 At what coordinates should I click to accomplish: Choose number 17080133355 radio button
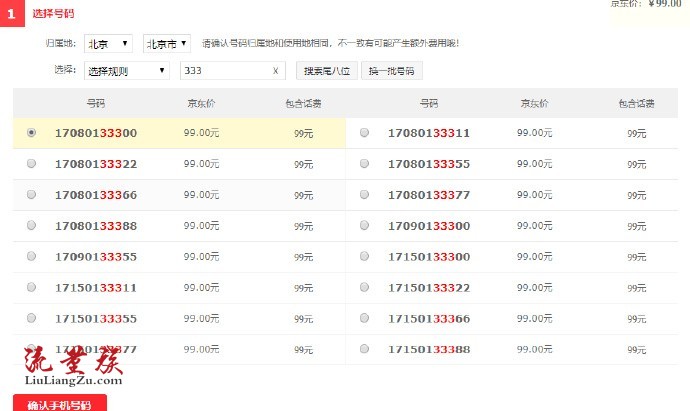click(x=364, y=164)
